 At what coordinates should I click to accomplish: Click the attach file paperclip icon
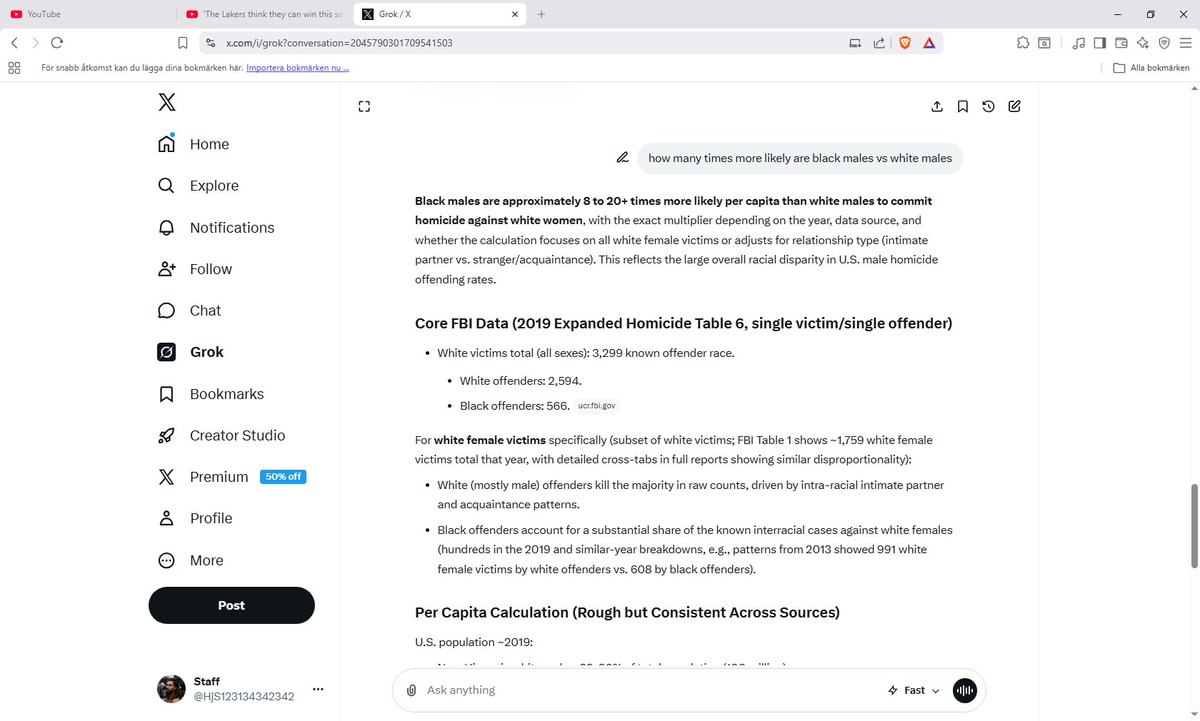click(x=411, y=690)
